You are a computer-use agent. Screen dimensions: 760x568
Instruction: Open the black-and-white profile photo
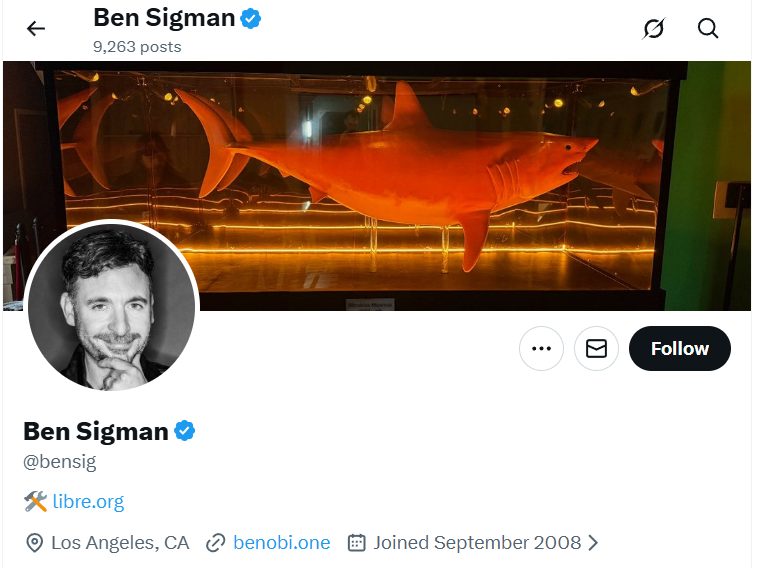coord(112,305)
